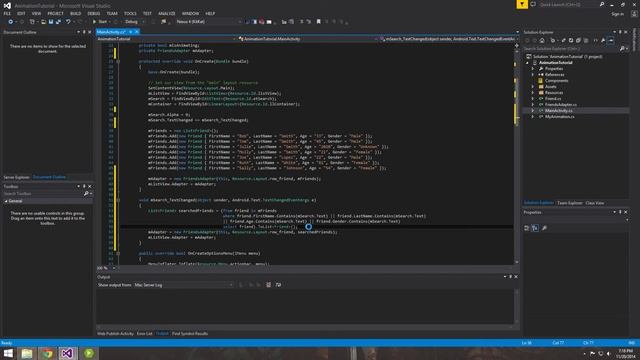640x360 pixels.
Task: Switch to the Server Explorer tab
Action: tap(16, 178)
